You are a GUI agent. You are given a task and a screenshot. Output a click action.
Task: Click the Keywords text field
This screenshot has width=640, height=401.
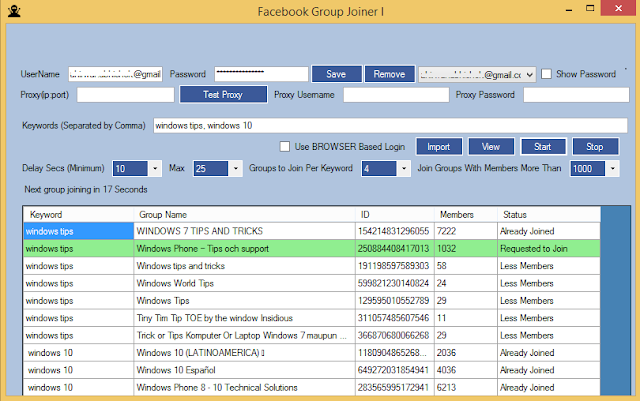[x=390, y=125]
